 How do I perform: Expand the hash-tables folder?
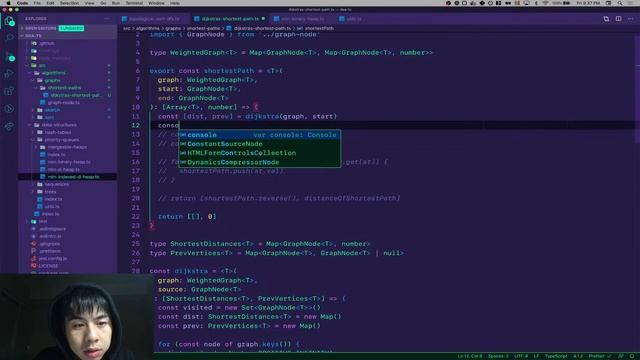tap(67, 132)
